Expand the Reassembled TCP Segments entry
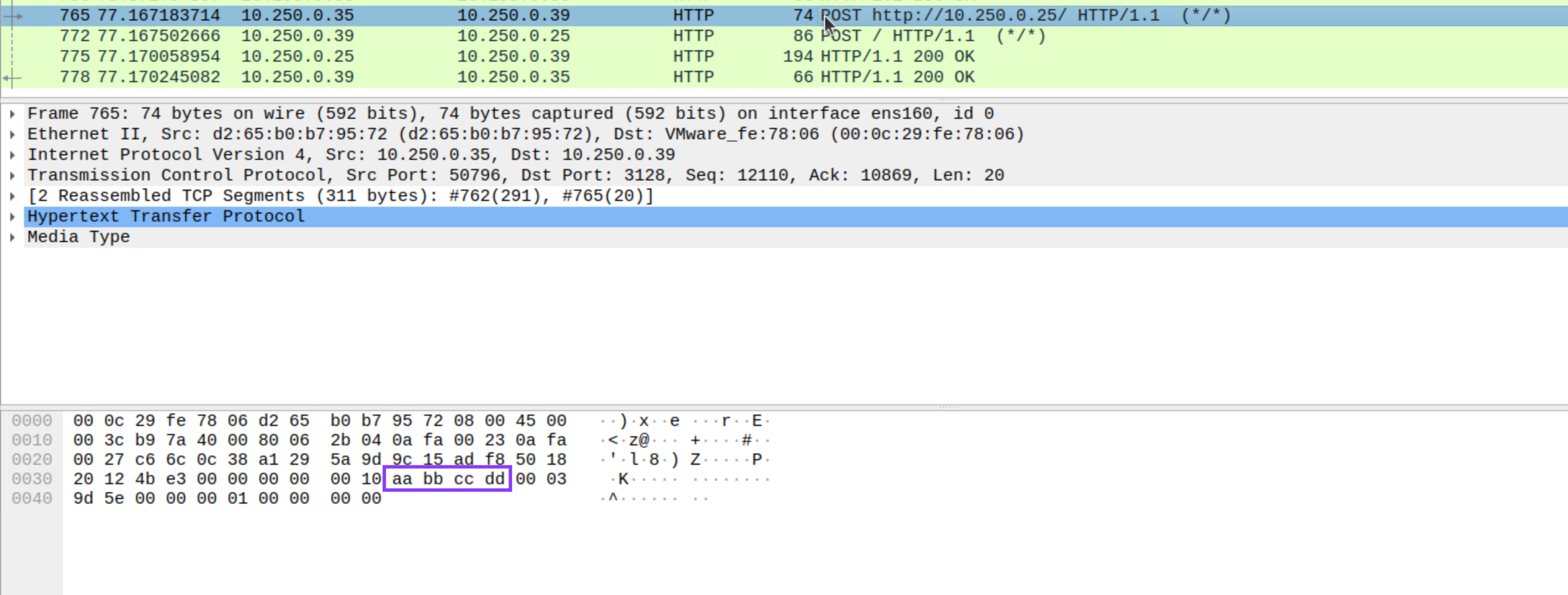The width and height of the screenshot is (1568, 595). pyautogui.click(x=12, y=196)
